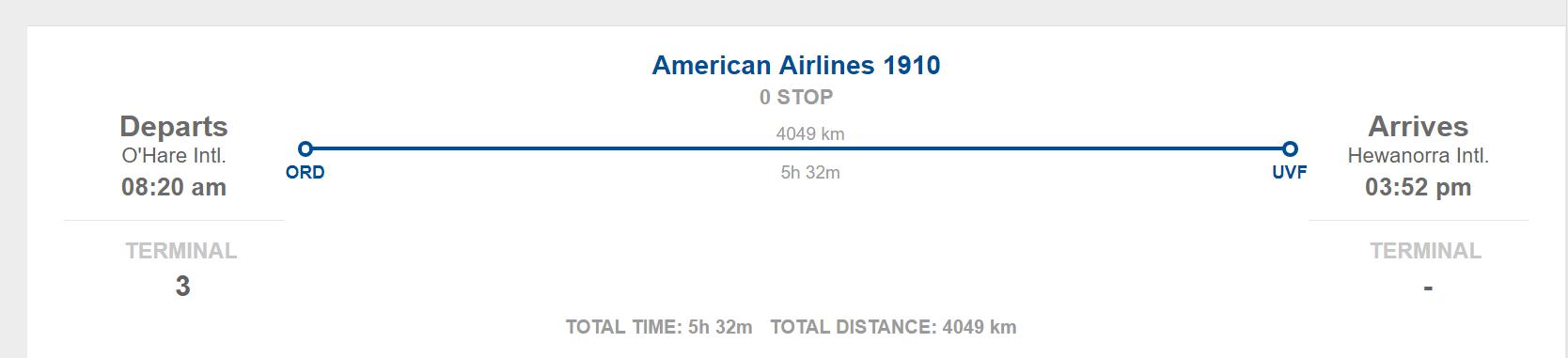The image size is (1568, 358).
Task: Click the TOTAL DISTANCE: 4049 km text
Action: (x=893, y=327)
